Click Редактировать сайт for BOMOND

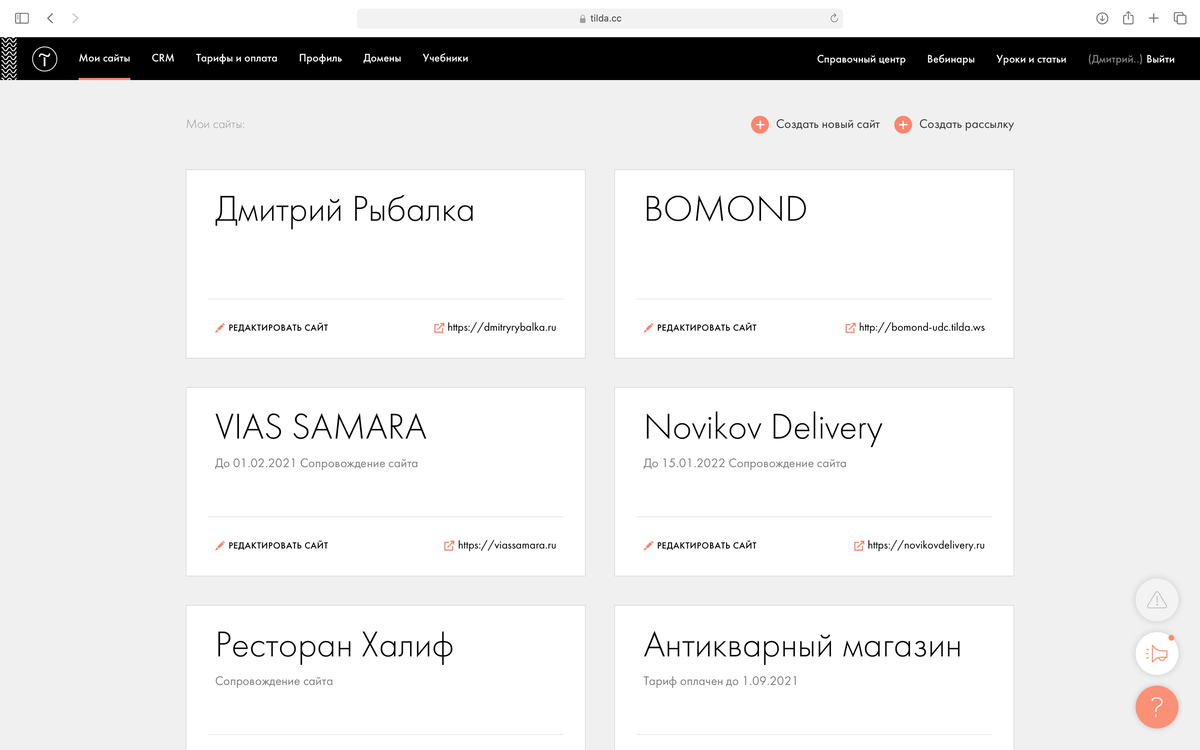pos(706,328)
